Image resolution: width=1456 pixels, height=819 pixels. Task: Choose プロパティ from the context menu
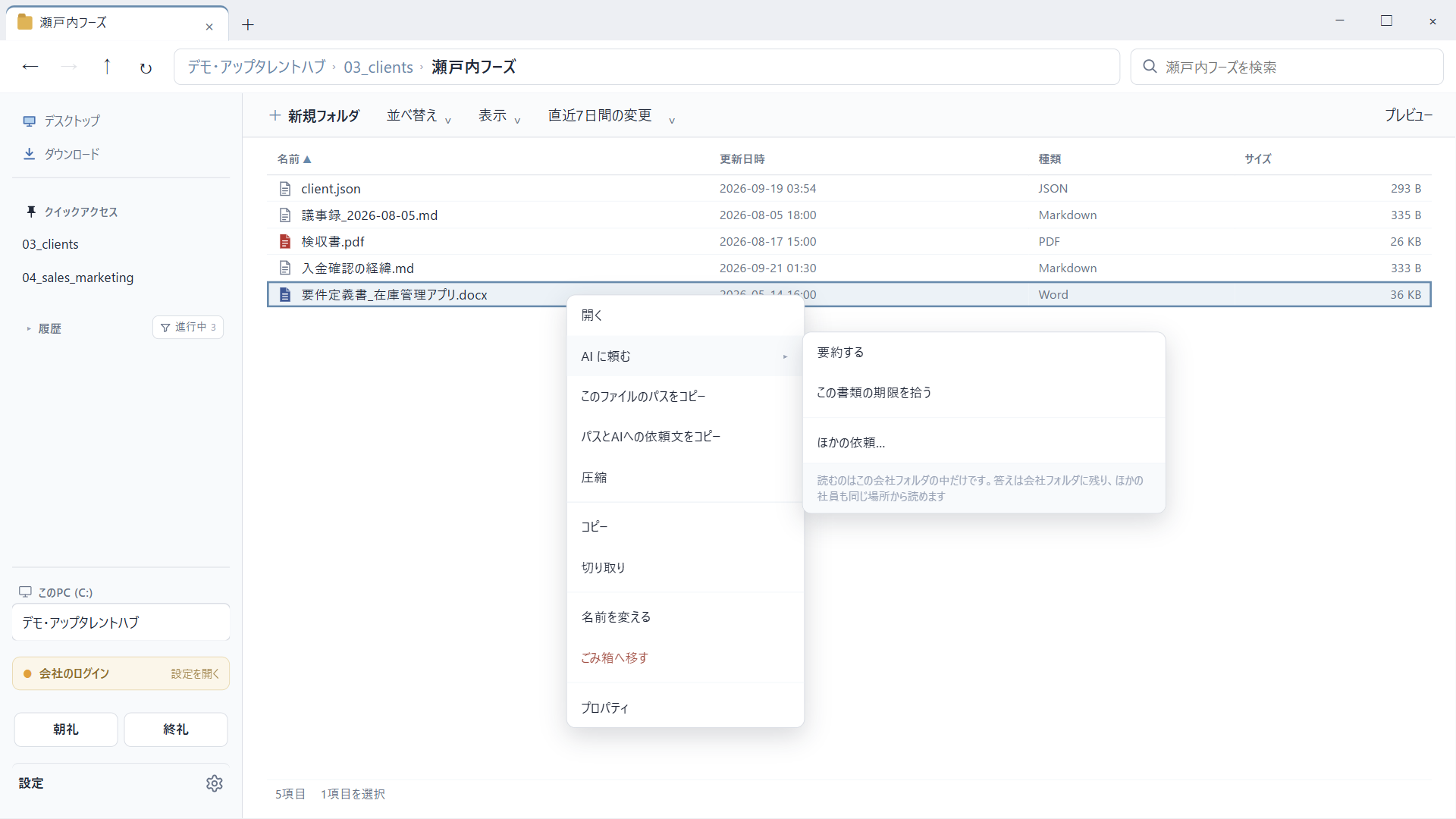click(x=685, y=708)
